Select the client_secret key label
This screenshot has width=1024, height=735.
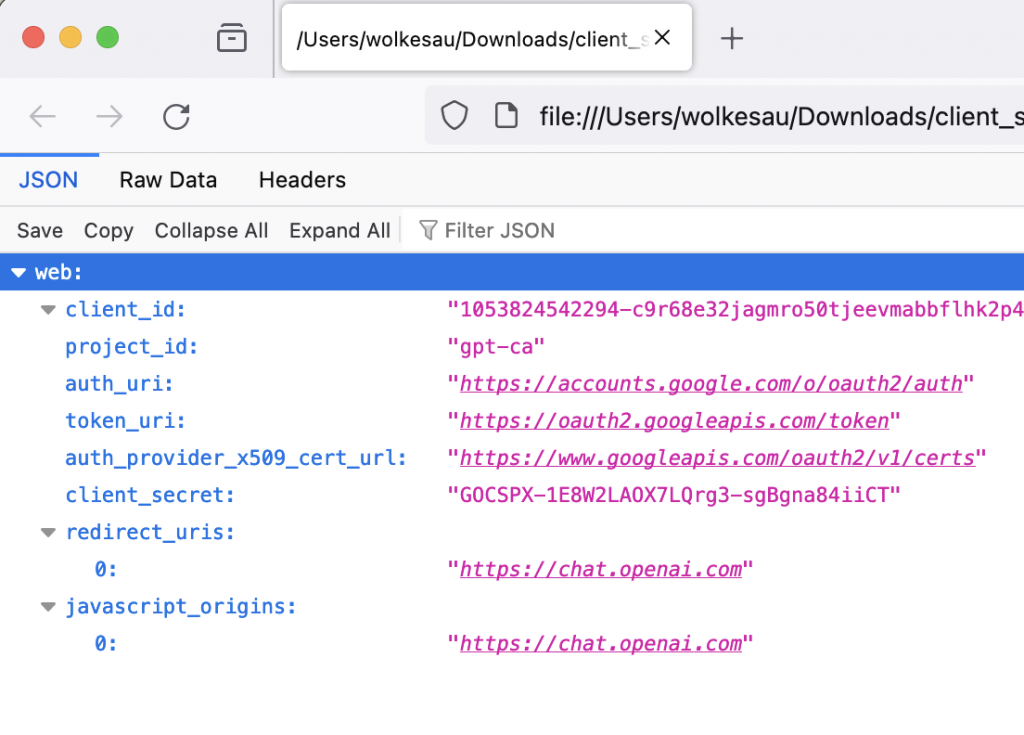(150, 495)
